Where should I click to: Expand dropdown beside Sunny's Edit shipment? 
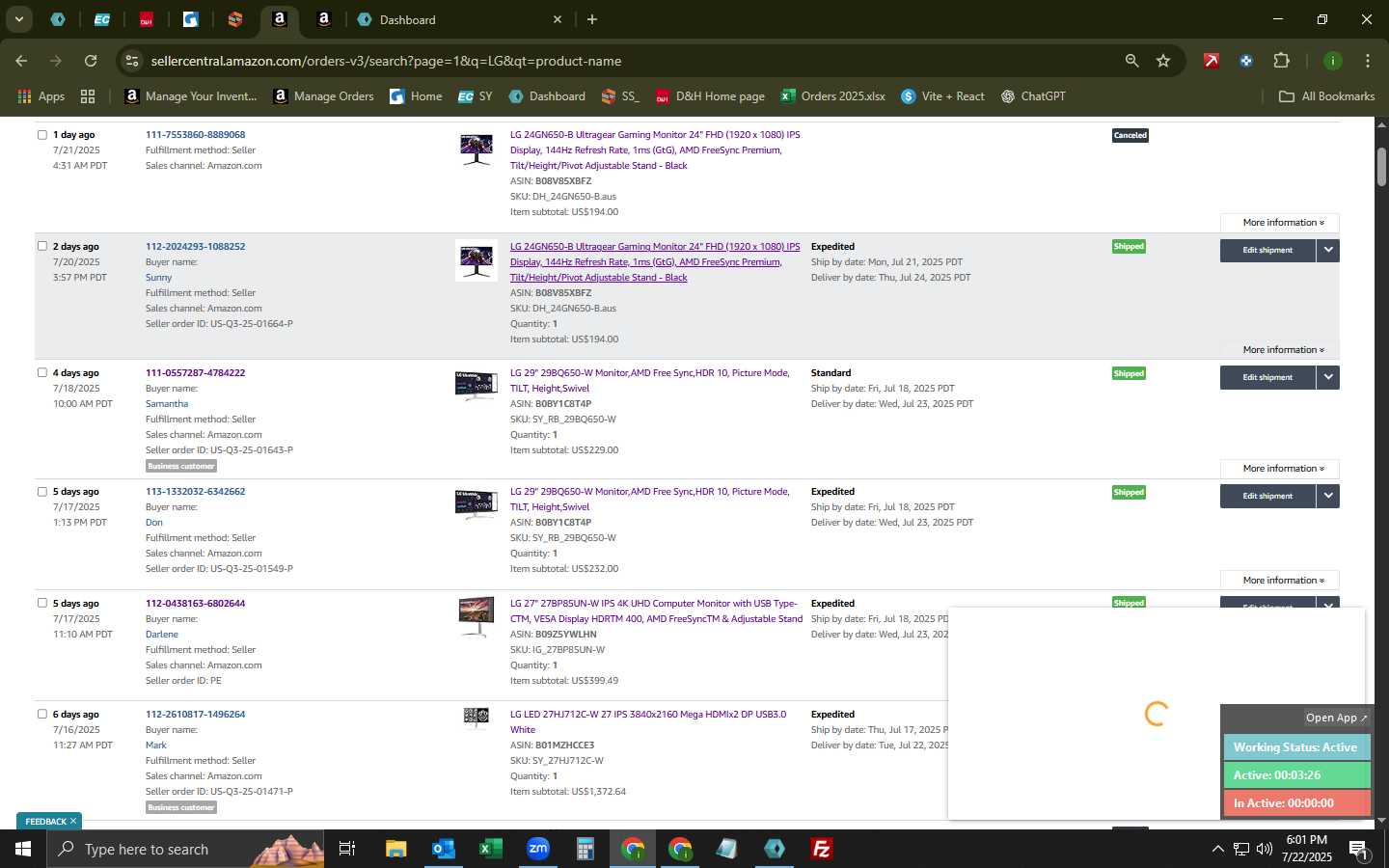click(x=1328, y=251)
